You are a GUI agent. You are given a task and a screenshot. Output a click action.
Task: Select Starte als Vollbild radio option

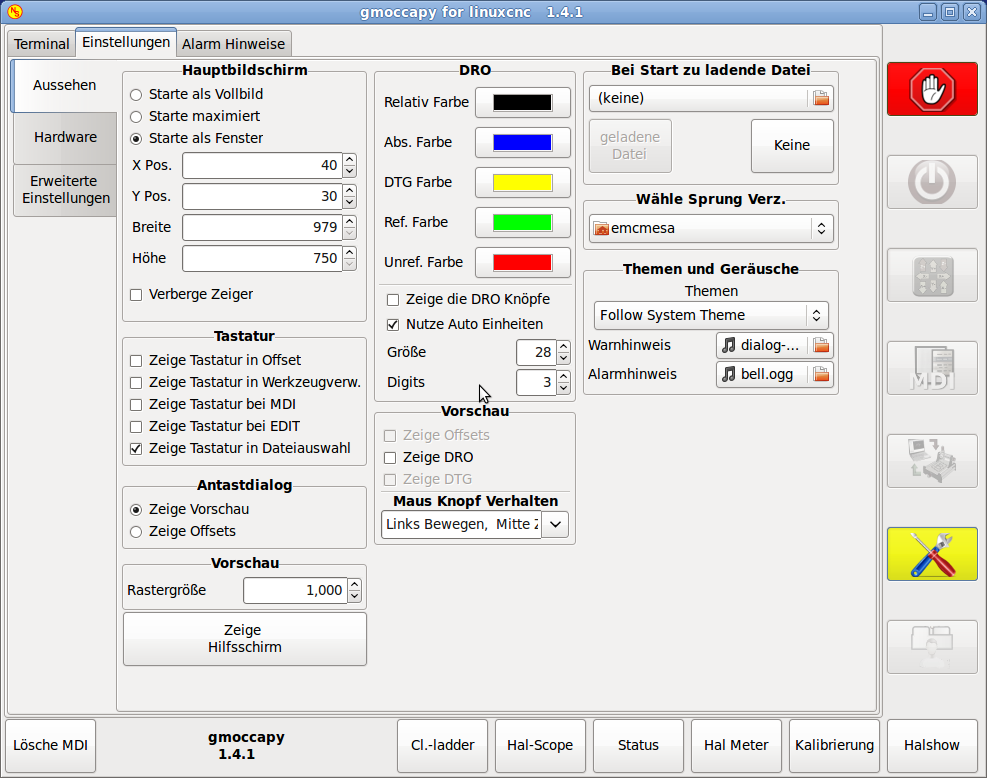click(136, 95)
